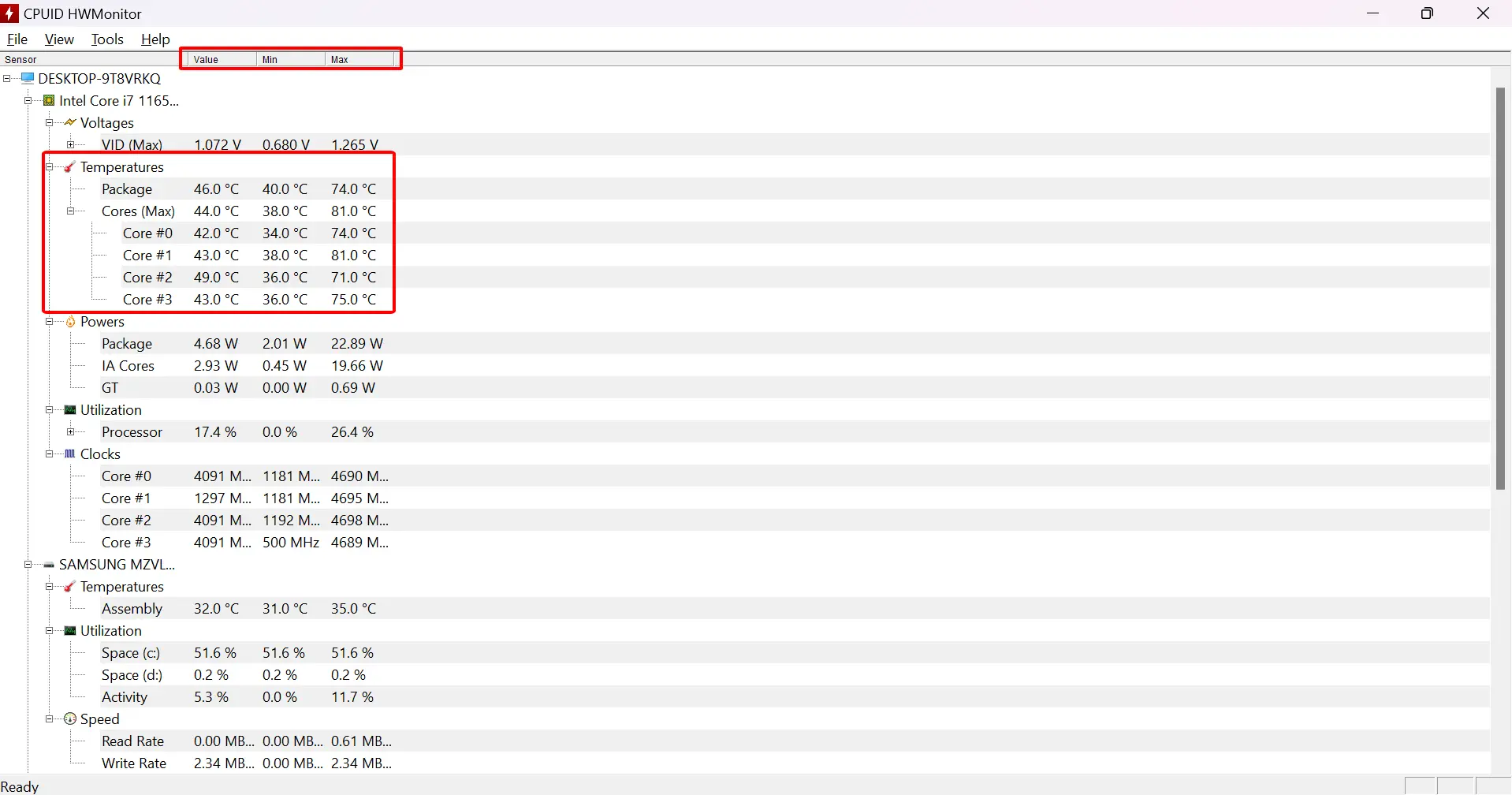The image size is (1512, 795).
Task: Click the 1.265 V max voltage value
Action: (x=355, y=144)
